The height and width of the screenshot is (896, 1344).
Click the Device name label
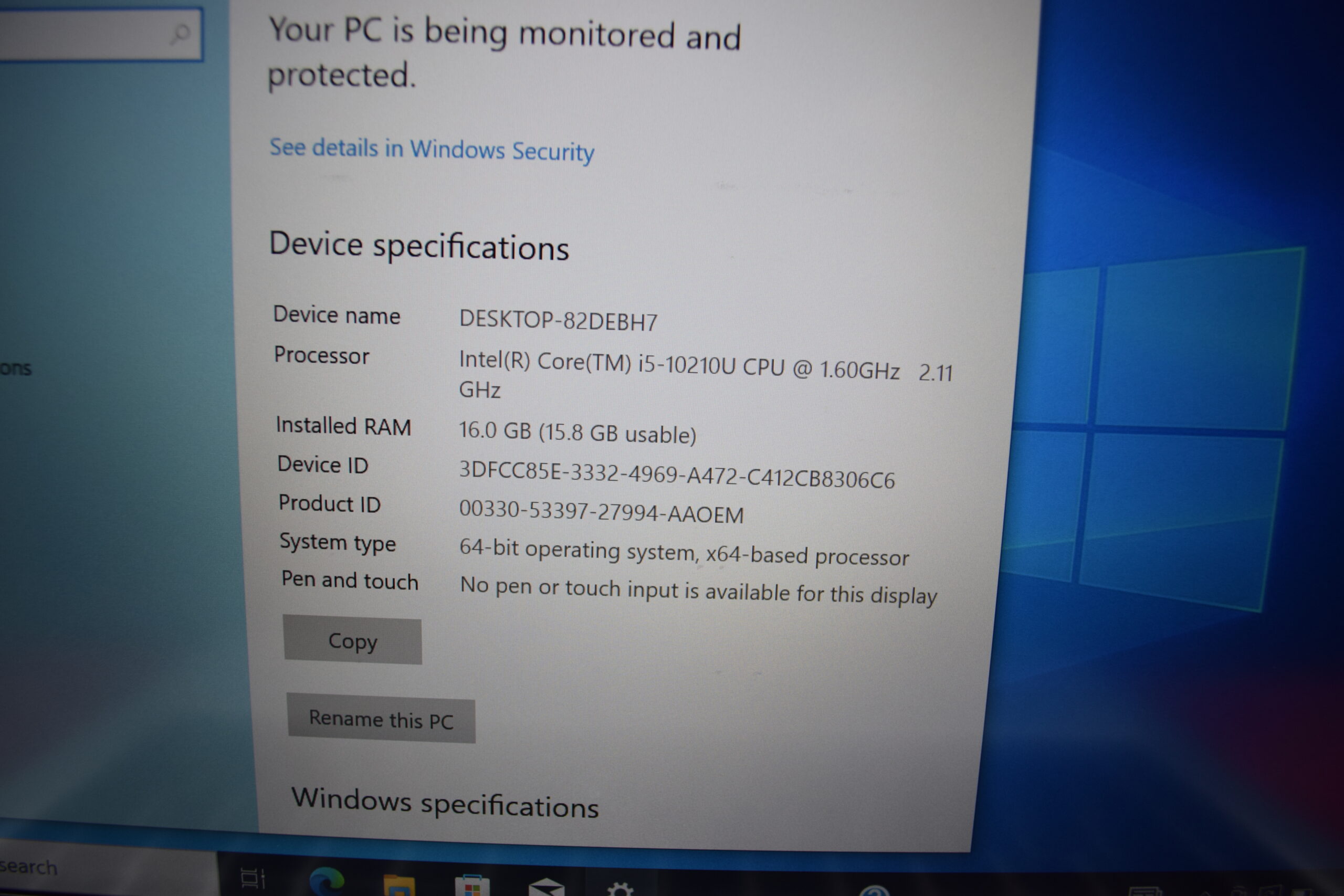point(337,315)
